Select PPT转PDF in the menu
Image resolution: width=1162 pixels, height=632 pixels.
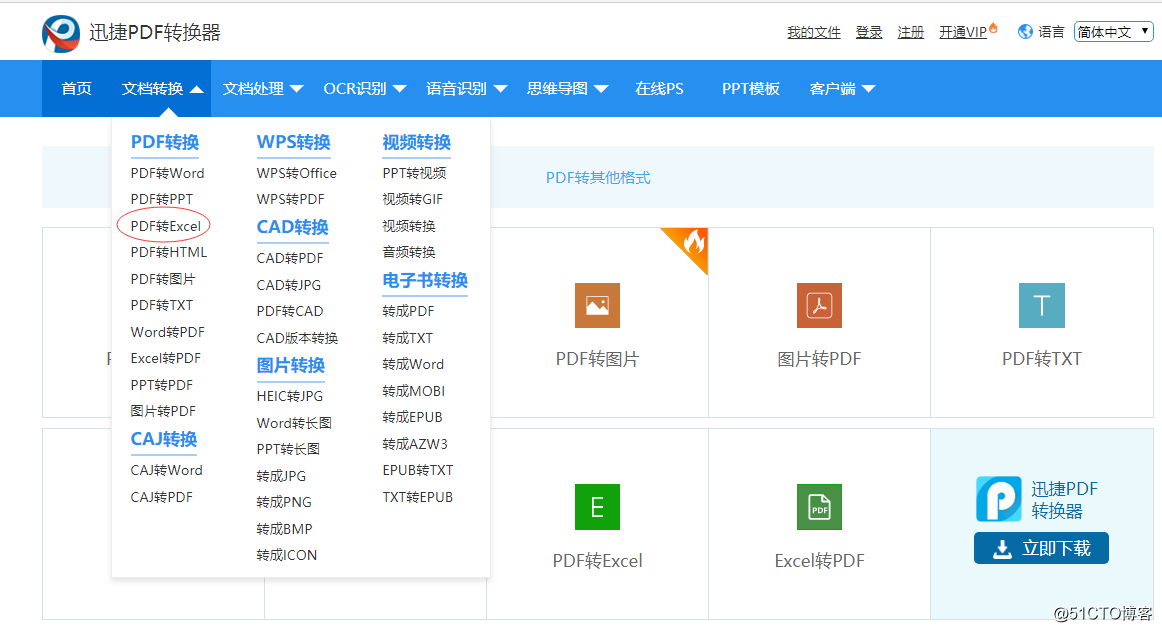tap(162, 385)
